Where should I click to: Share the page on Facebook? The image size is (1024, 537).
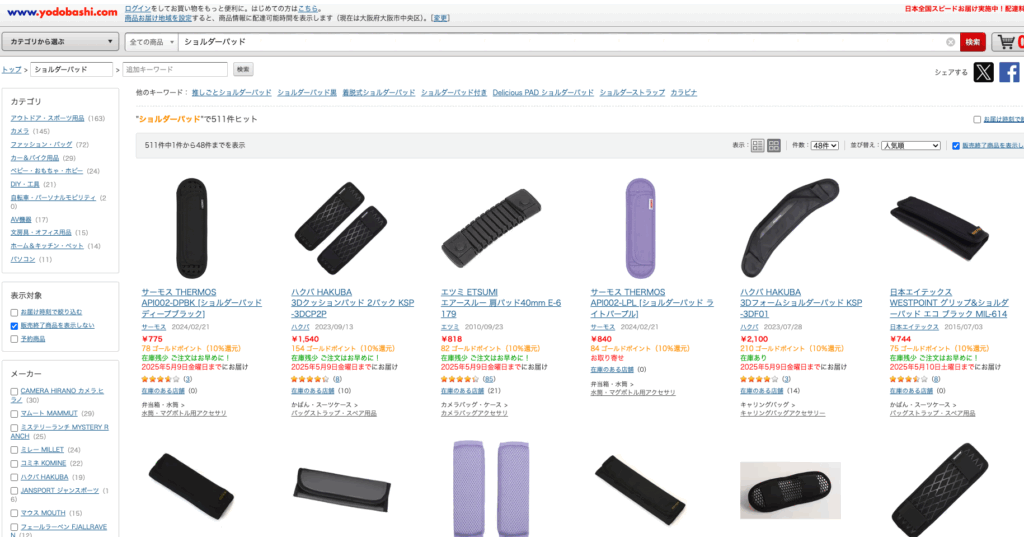click(1009, 72)
